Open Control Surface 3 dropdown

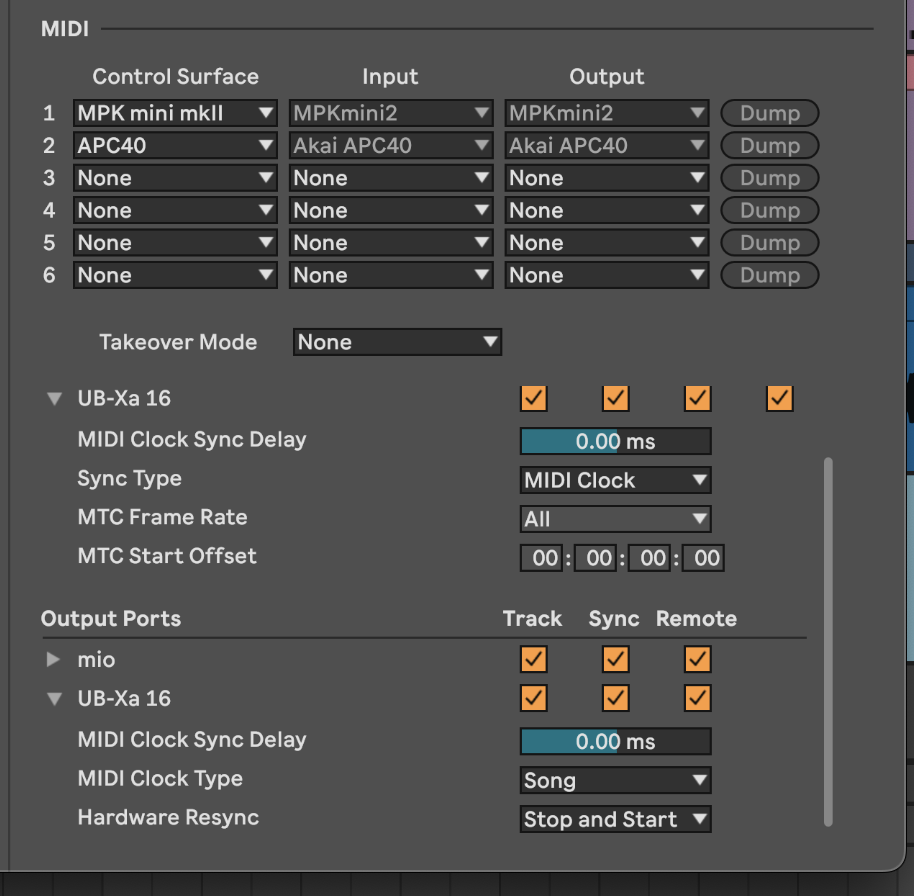tap(175, 178)
